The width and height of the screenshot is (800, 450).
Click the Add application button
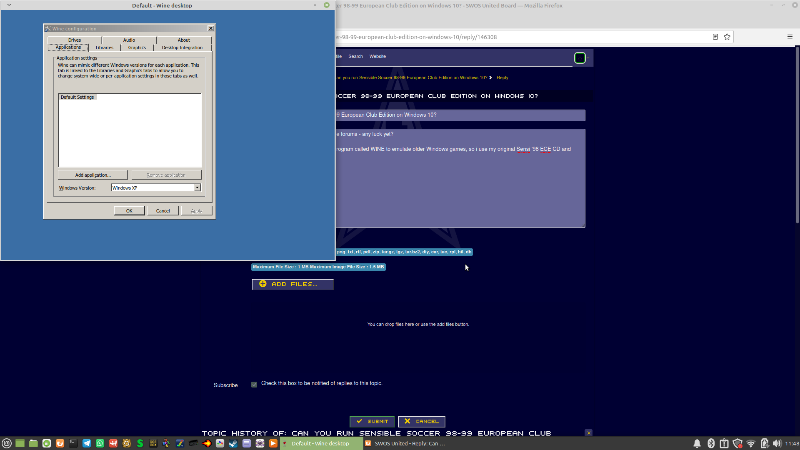tap(92, 175)
